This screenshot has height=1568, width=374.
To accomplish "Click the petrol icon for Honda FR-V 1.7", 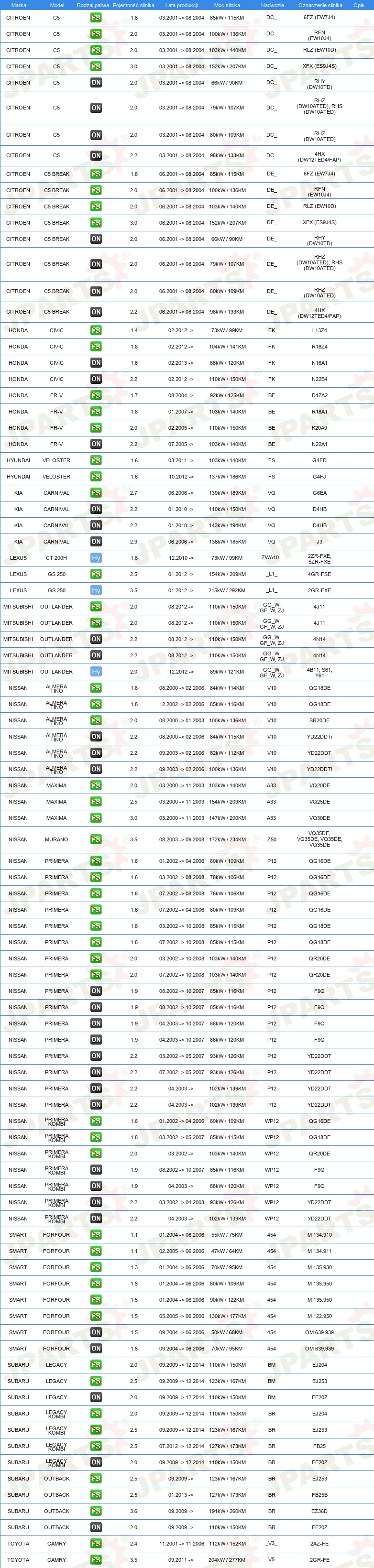I will pyautogui.click(x=96, y=396).
